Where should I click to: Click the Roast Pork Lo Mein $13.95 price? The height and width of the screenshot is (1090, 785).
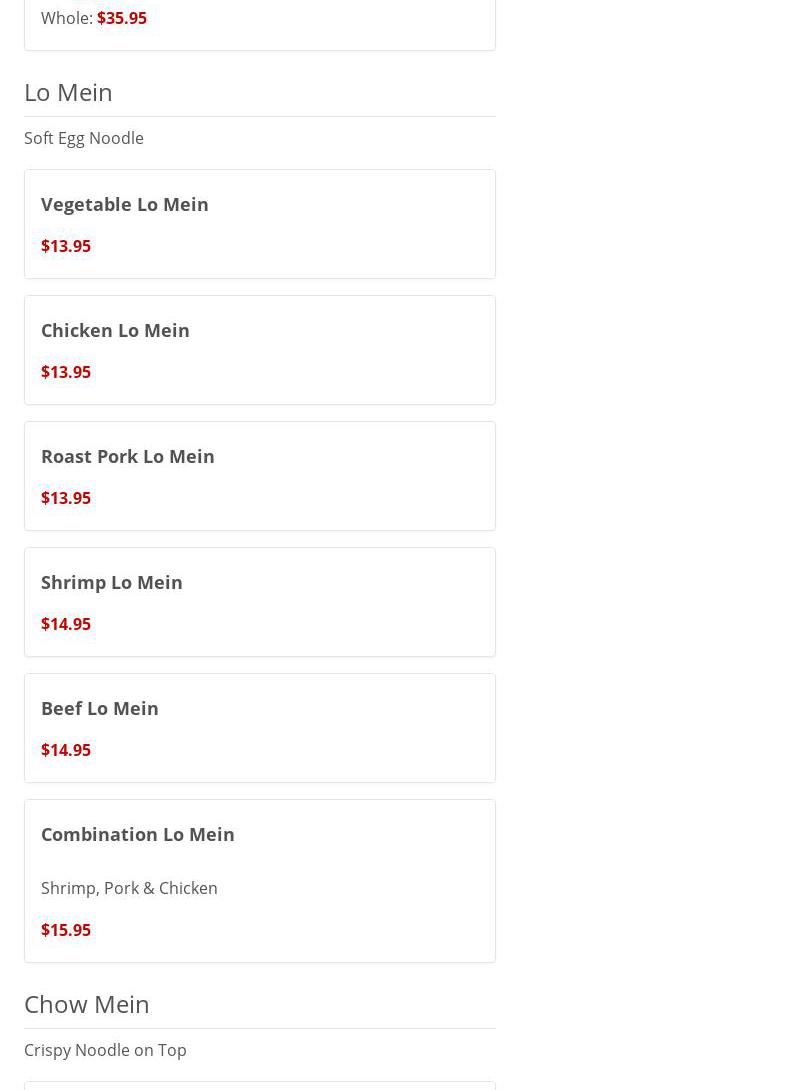(x=66, y=498)
